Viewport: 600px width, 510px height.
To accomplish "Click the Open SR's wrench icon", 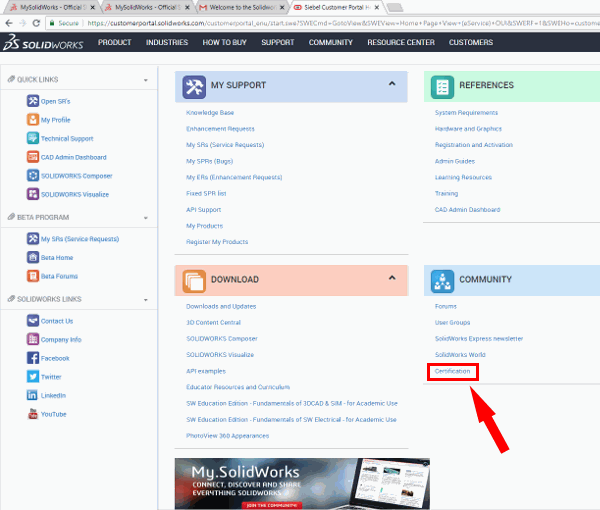I will (33, 101).
